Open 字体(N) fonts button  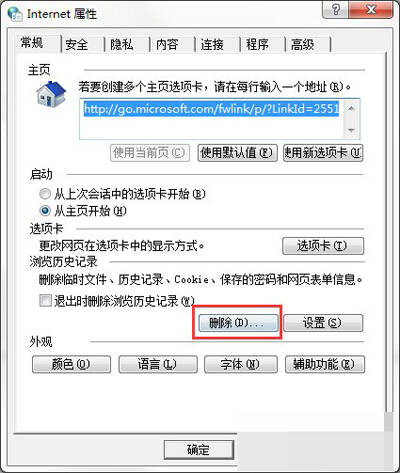(x=240, y=364)
